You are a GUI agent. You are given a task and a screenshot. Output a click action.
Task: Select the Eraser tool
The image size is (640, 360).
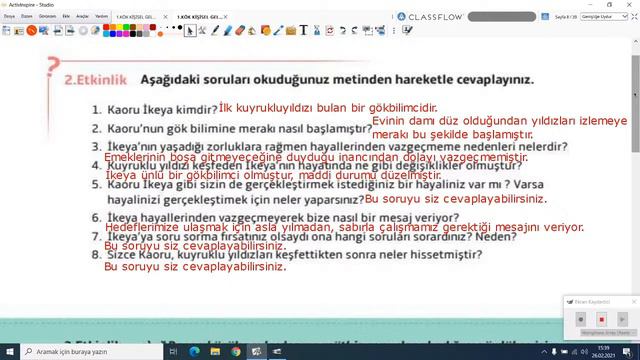point(240,31)
